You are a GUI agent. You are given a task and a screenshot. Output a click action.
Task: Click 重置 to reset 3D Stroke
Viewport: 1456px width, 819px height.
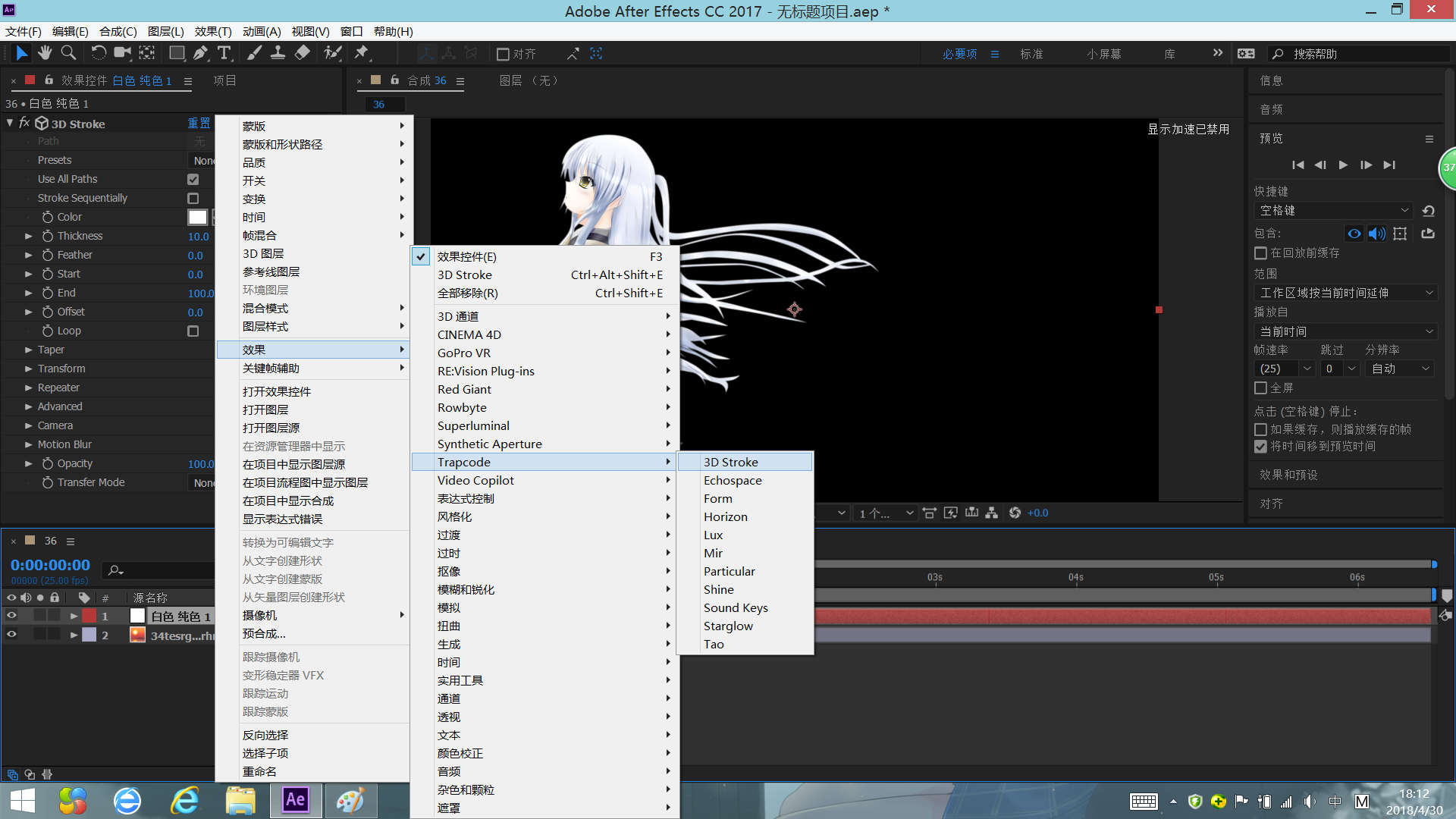pyautogui.click(x=199, y=124)
